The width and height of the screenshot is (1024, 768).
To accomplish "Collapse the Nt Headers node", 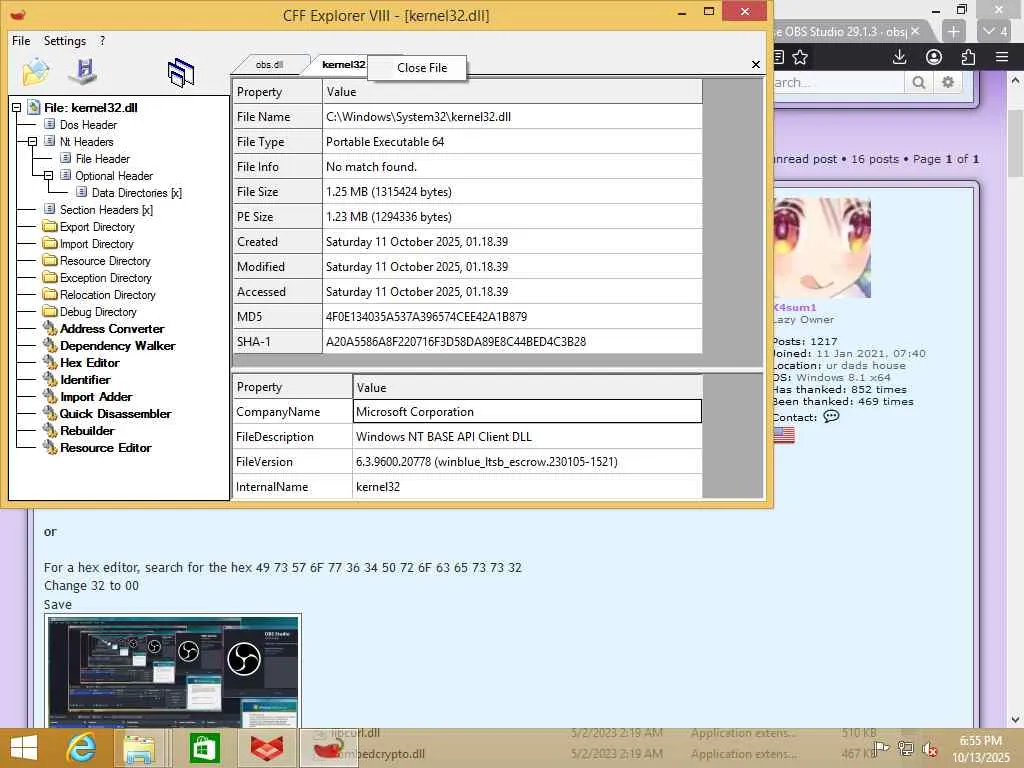I will [32, 142].
